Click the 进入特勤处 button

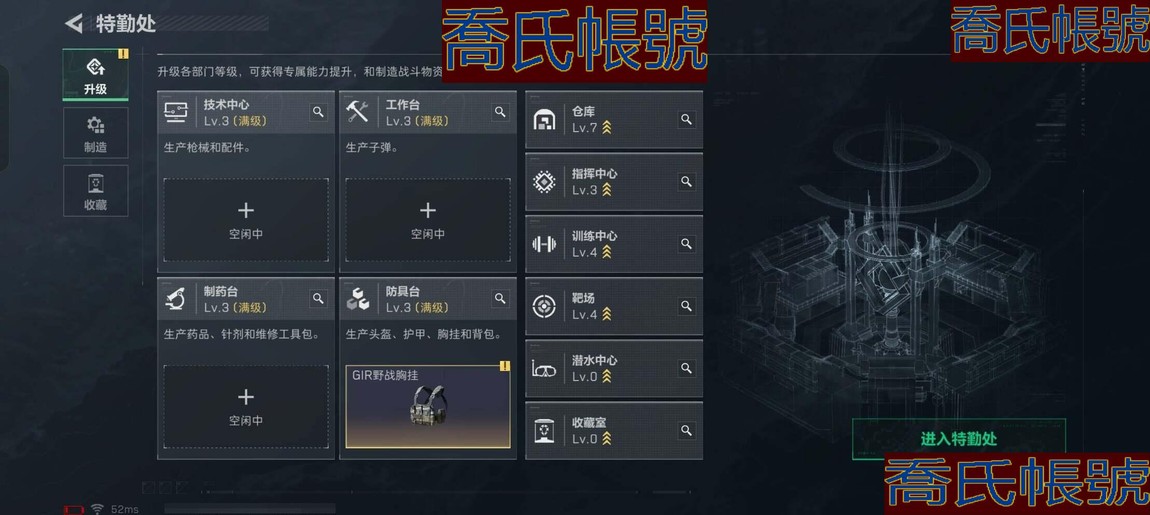pos(959,439)
